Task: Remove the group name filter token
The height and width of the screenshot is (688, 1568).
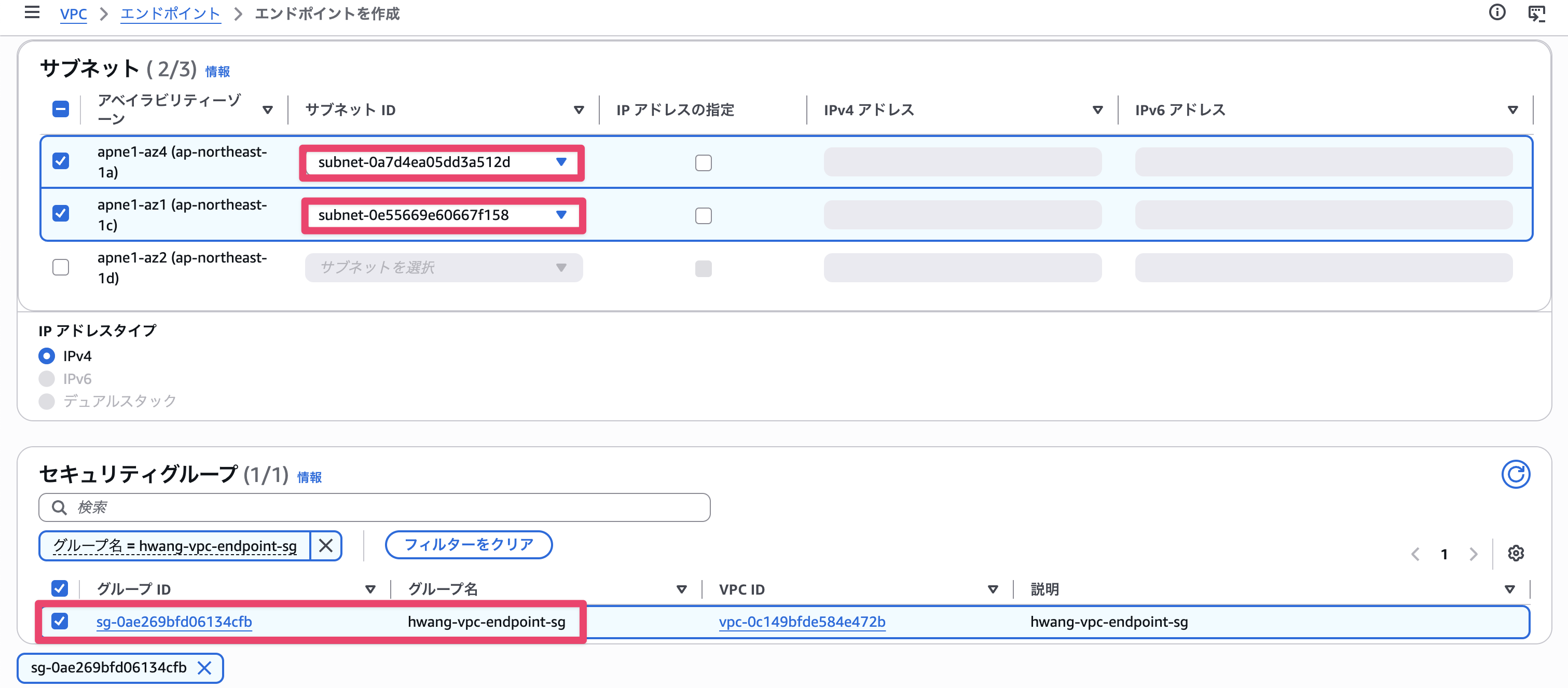Action: tap(326, 545)
